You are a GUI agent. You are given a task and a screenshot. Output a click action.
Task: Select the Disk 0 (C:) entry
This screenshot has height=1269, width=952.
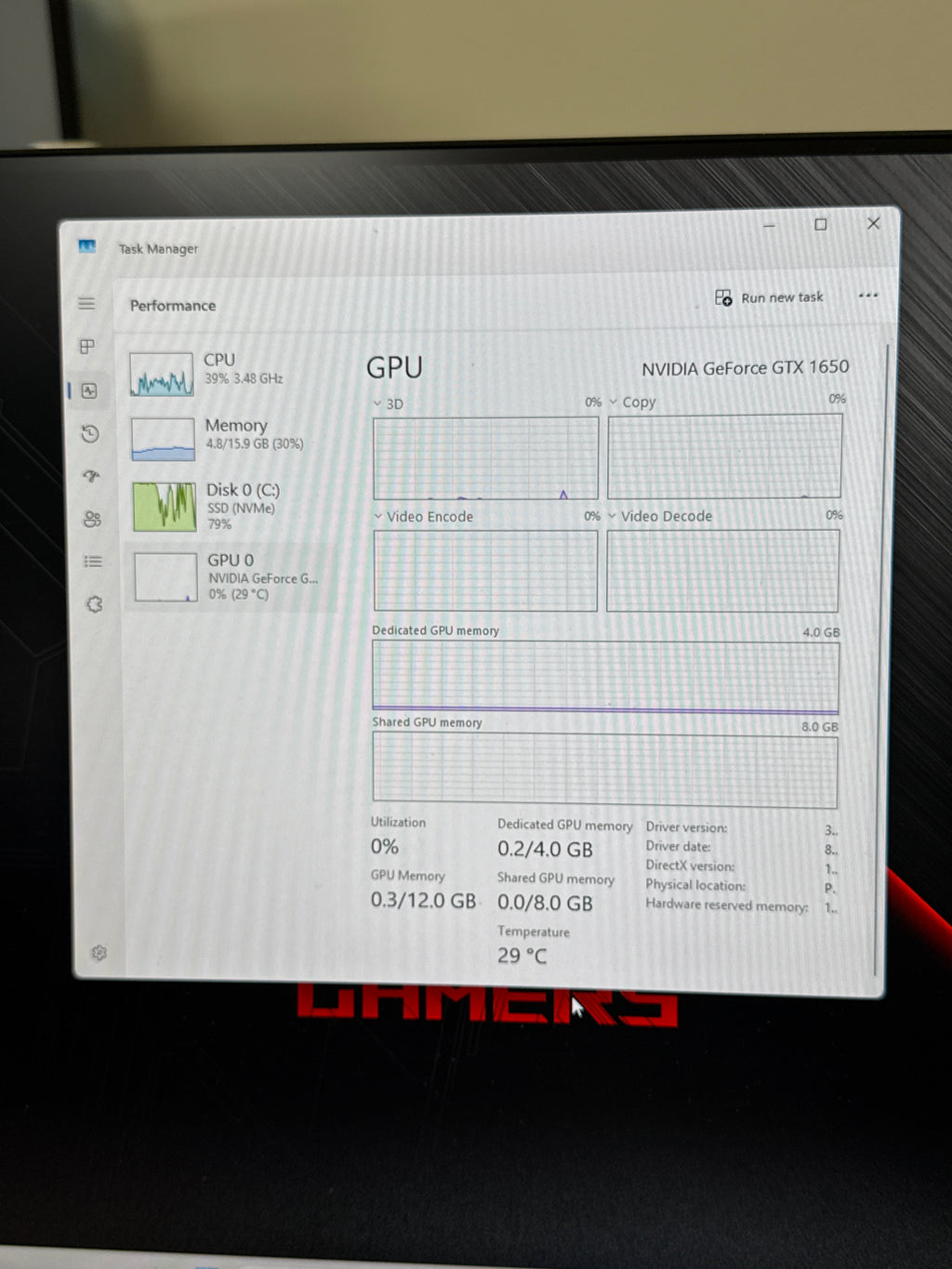(232, 506)
